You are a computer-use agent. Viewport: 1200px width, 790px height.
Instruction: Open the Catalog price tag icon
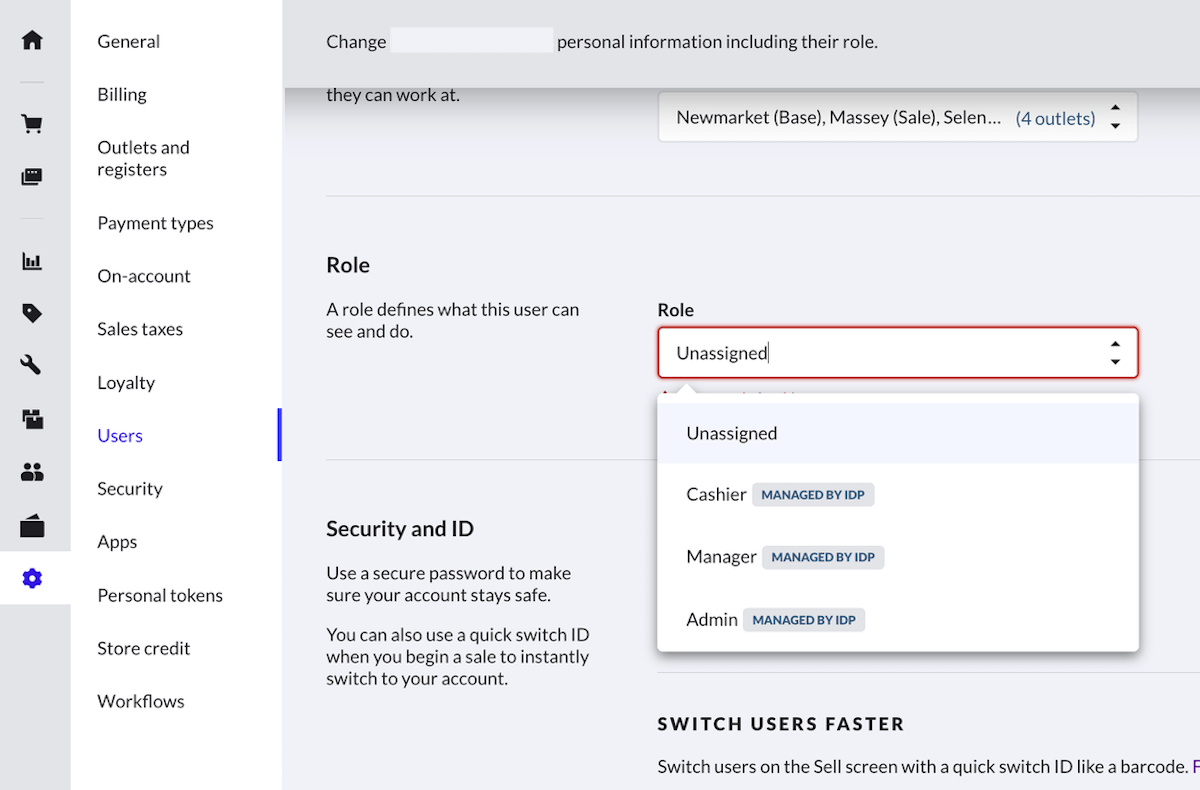pyautogui.click(x=32, y=314)
